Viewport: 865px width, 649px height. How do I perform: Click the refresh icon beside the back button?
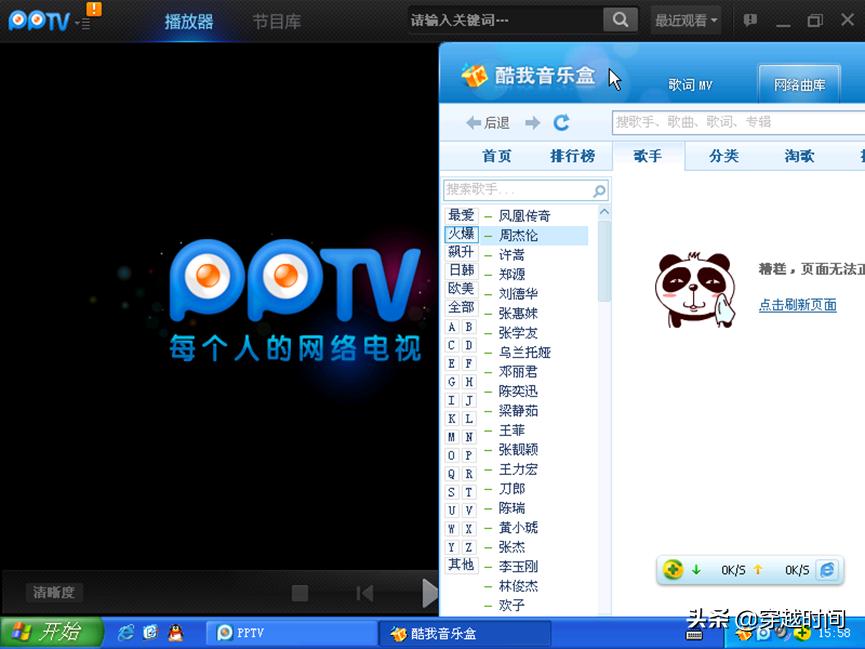[561, 122]
